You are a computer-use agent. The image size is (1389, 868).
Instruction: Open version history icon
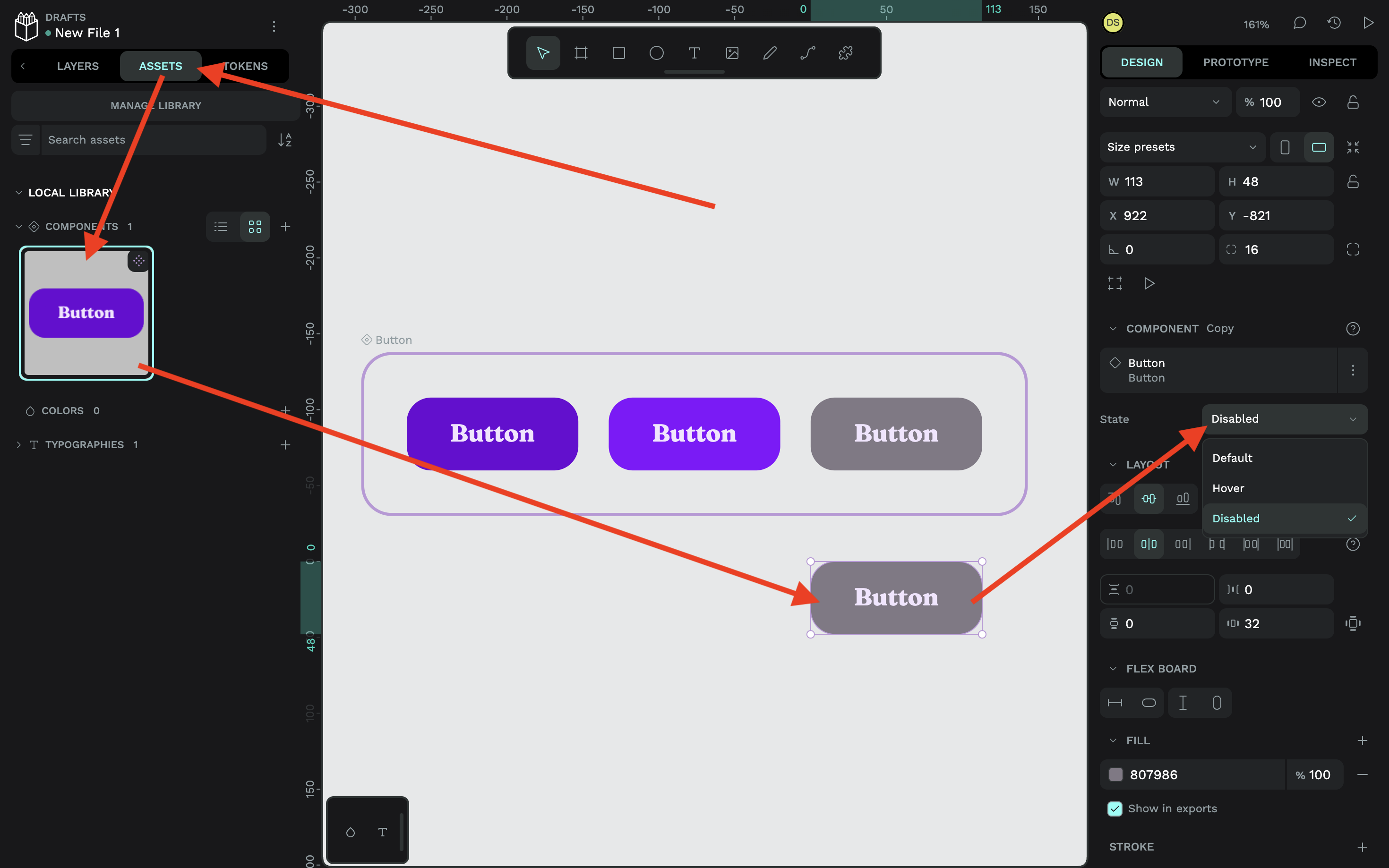click(1333, 23)
